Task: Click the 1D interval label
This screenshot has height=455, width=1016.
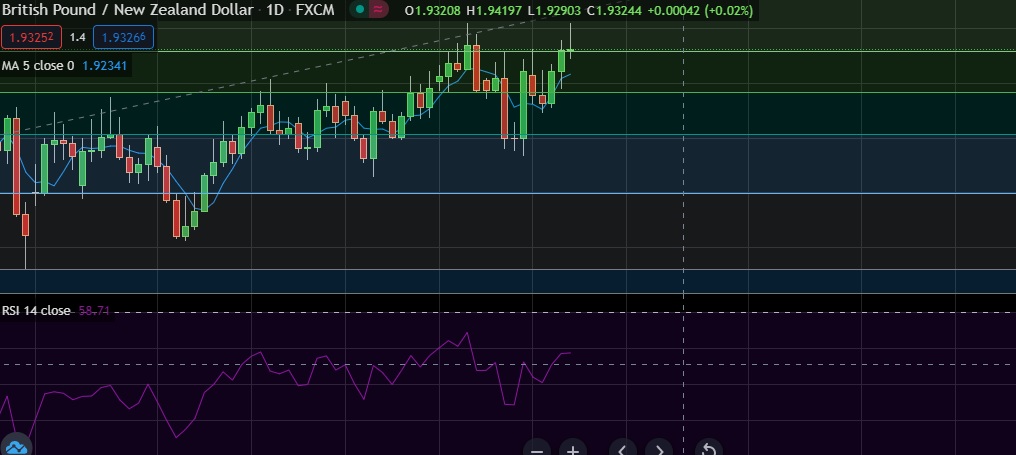Action: click(x=275, y=10)
